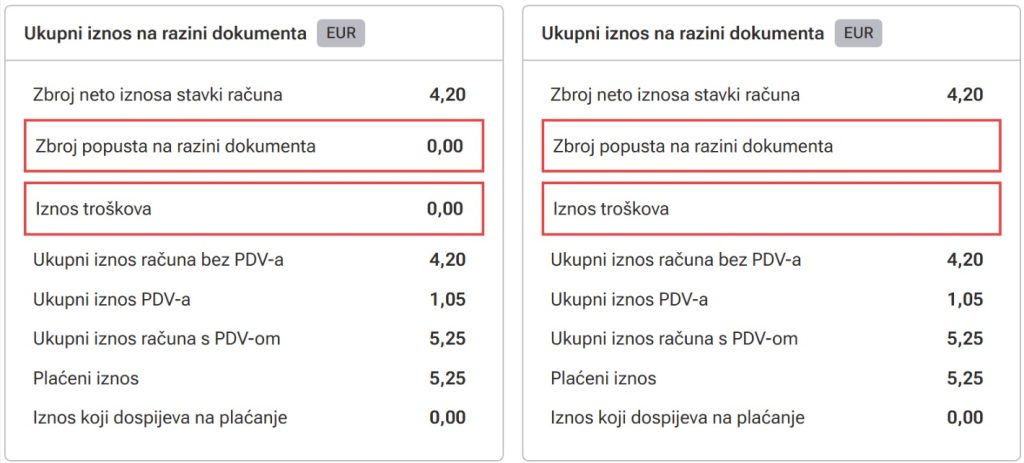The width and height of the screenshot is (1024, 463).
Task: Select 'Ukupni iznos PDV-a' label in right panel
Action: (x=629, y=300)
